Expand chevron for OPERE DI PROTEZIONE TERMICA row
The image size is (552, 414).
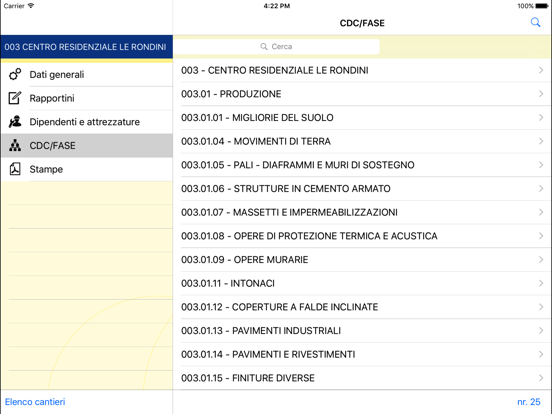pyautogui.click(x=541, y=236)
